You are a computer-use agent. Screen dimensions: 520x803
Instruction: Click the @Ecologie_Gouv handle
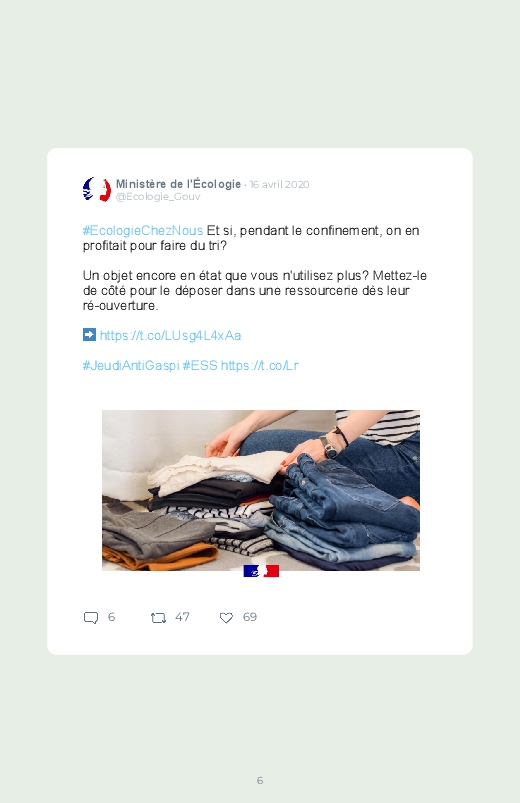158,197
